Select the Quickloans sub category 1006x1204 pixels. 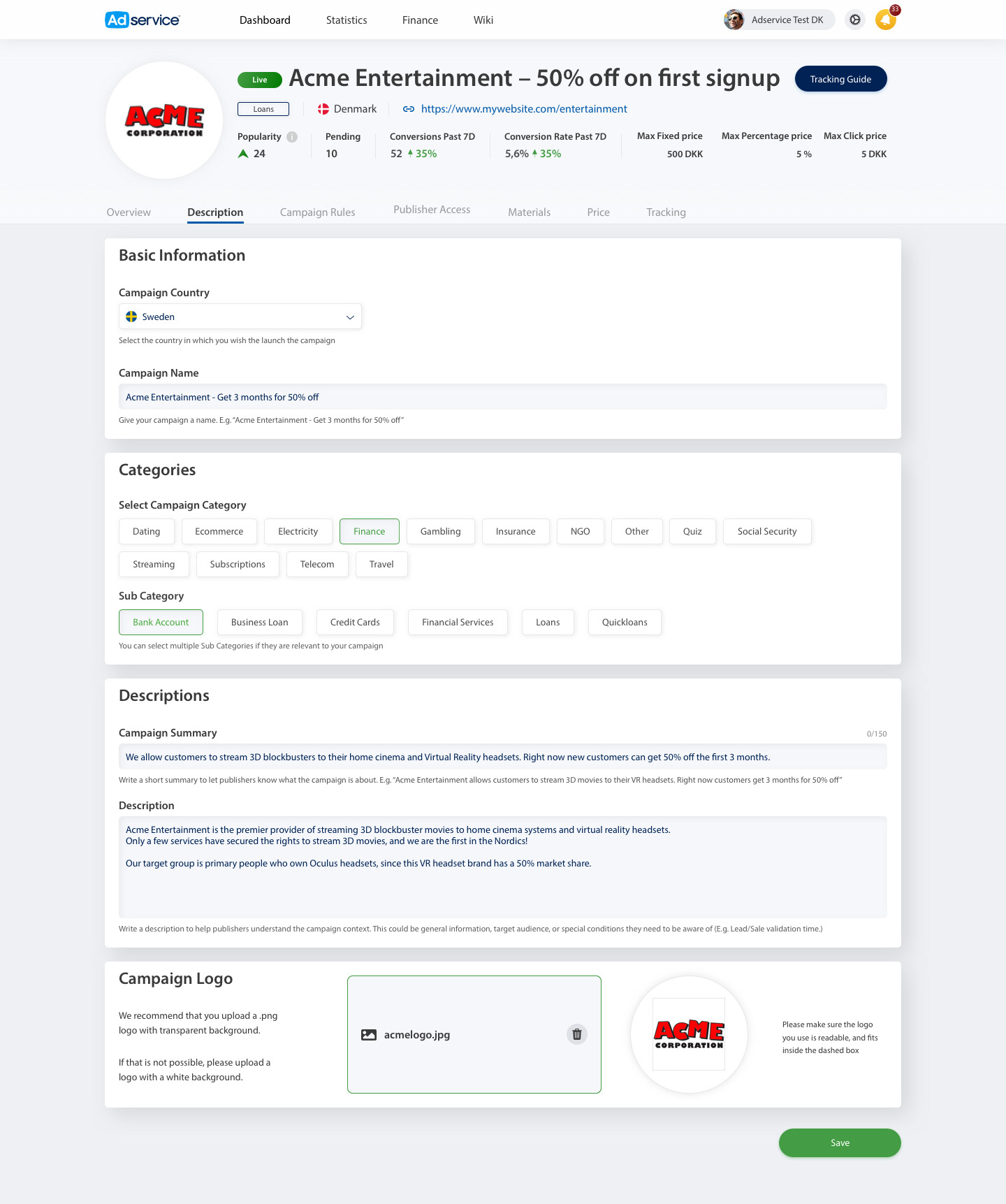pyautogui.click(x=625, y=623)
